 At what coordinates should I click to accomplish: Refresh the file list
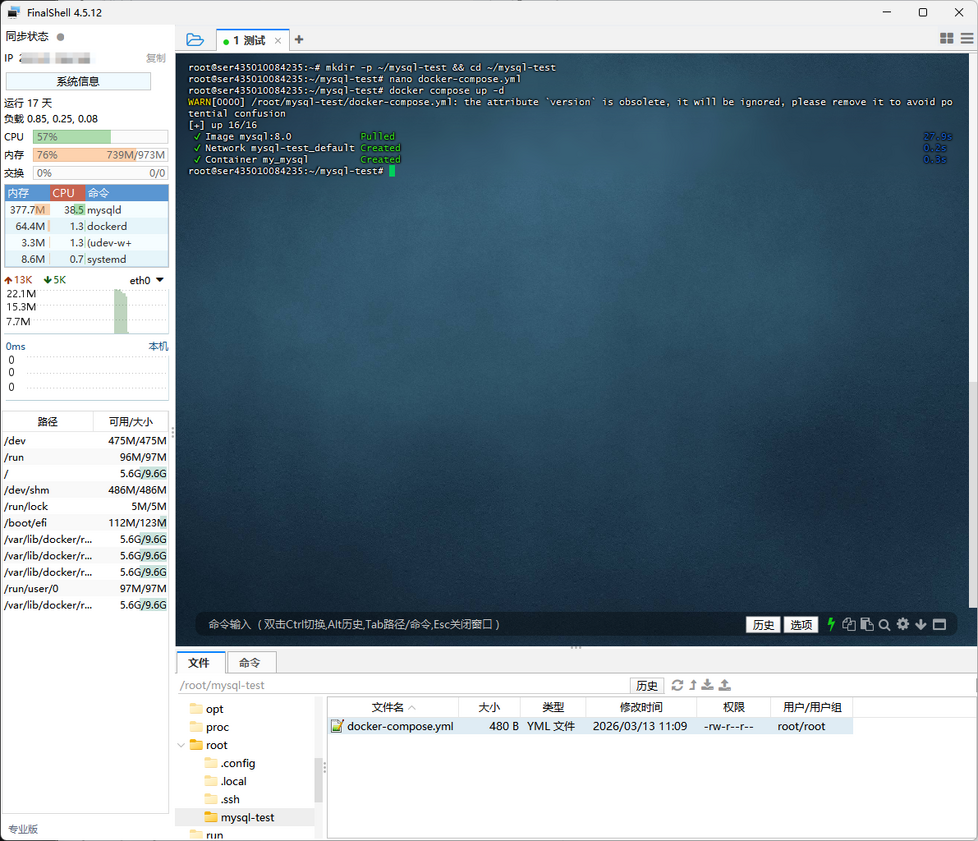[x=677, y=685]
